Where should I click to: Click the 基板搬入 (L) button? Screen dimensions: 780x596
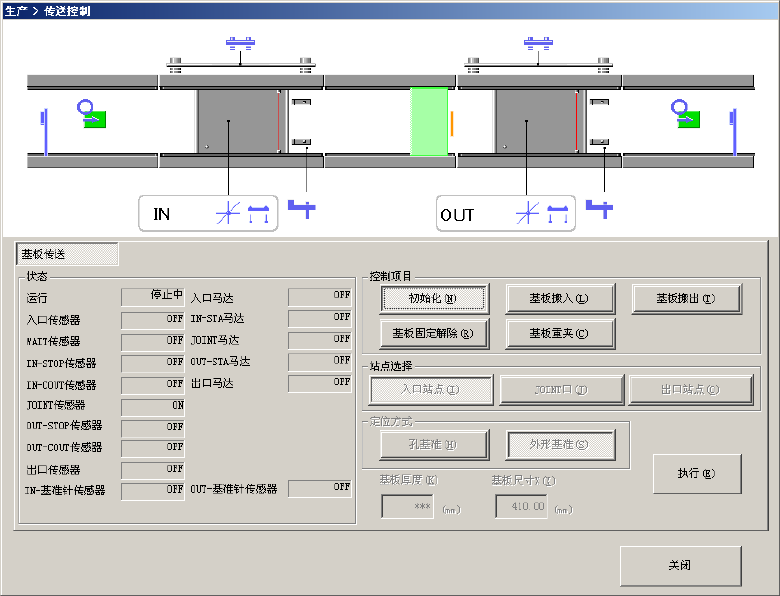click(x=560, y=298)
